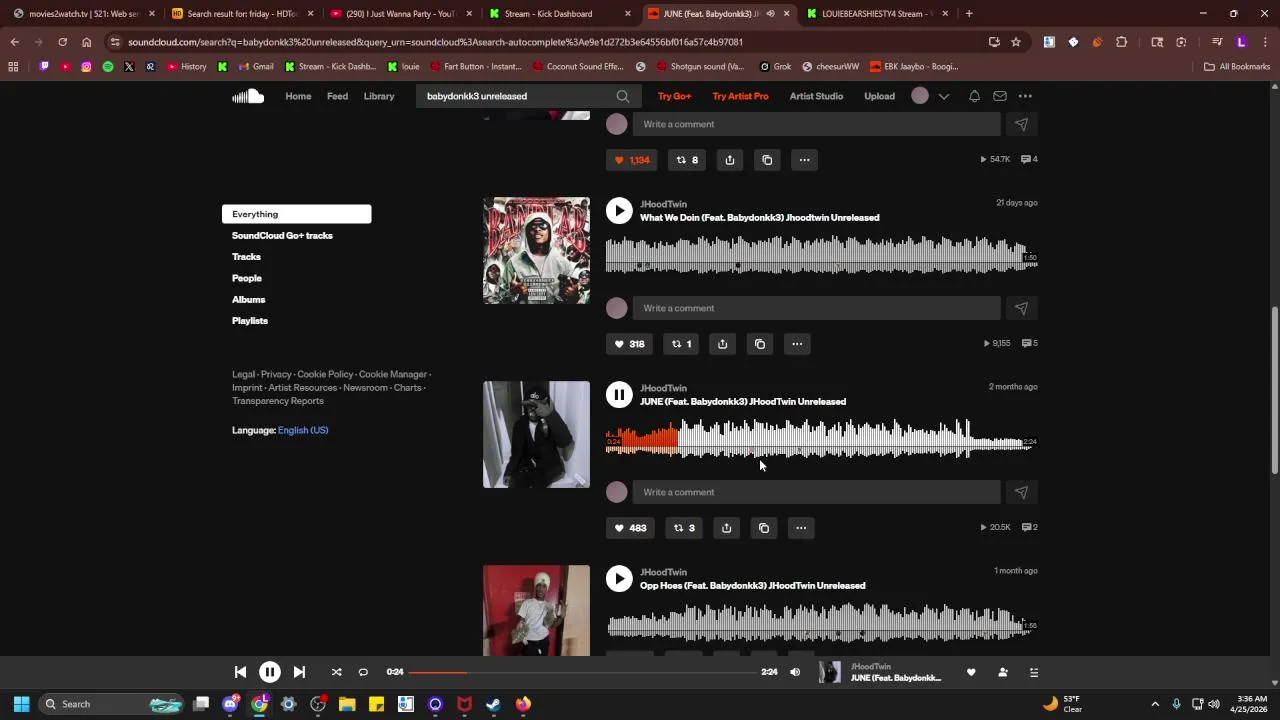
Task: Click the search magnifier icon
Action: point(623,96)
